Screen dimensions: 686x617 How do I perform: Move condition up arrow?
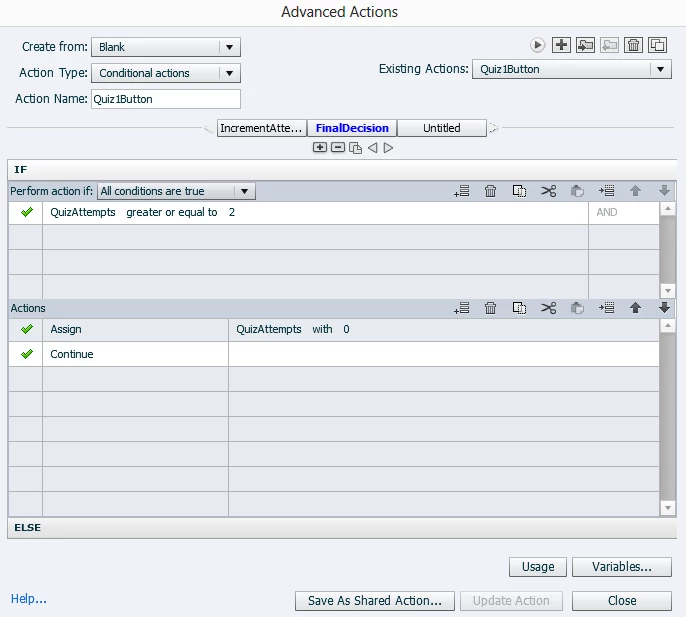click(x=635, y=191)
